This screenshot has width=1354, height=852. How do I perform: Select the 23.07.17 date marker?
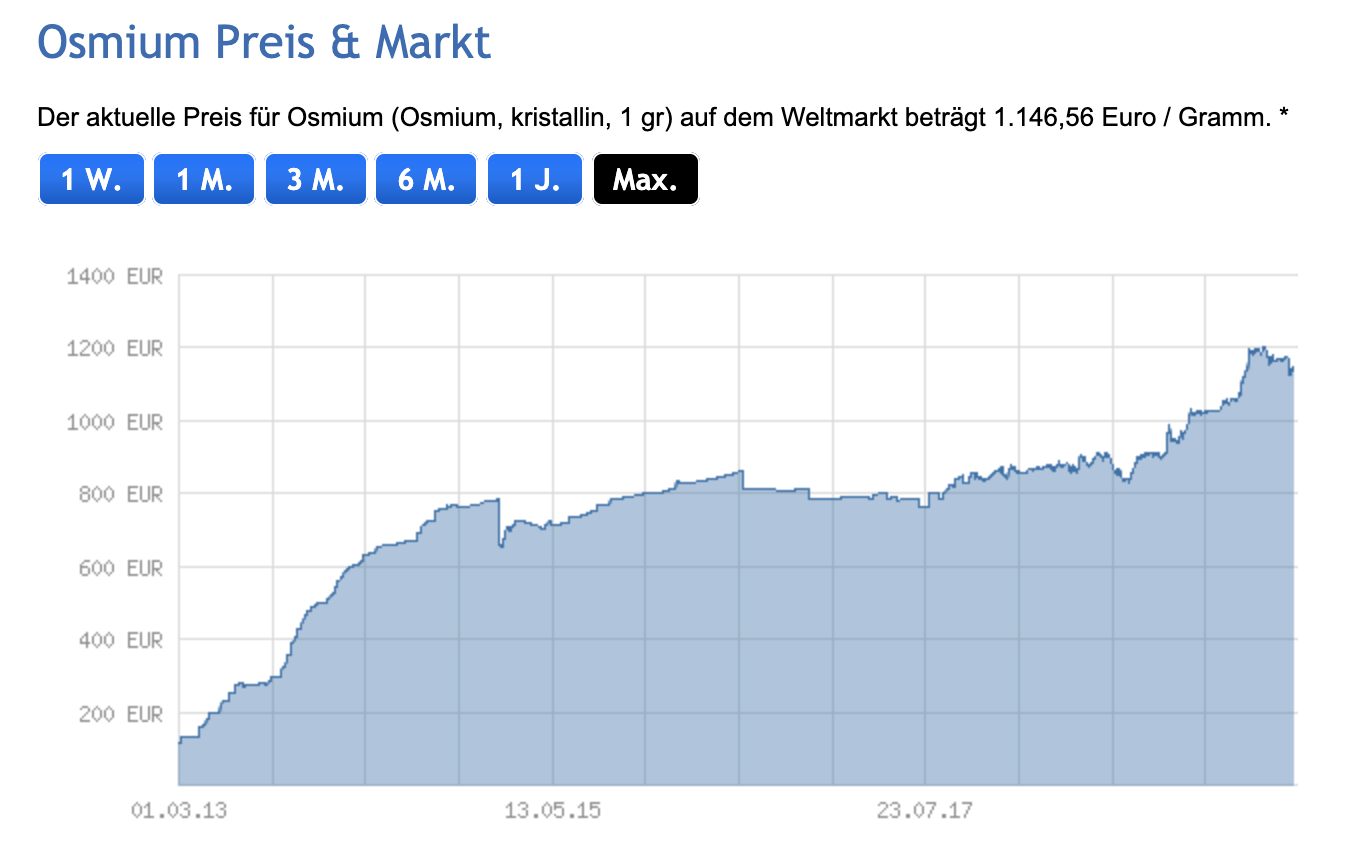pos(925,810)
